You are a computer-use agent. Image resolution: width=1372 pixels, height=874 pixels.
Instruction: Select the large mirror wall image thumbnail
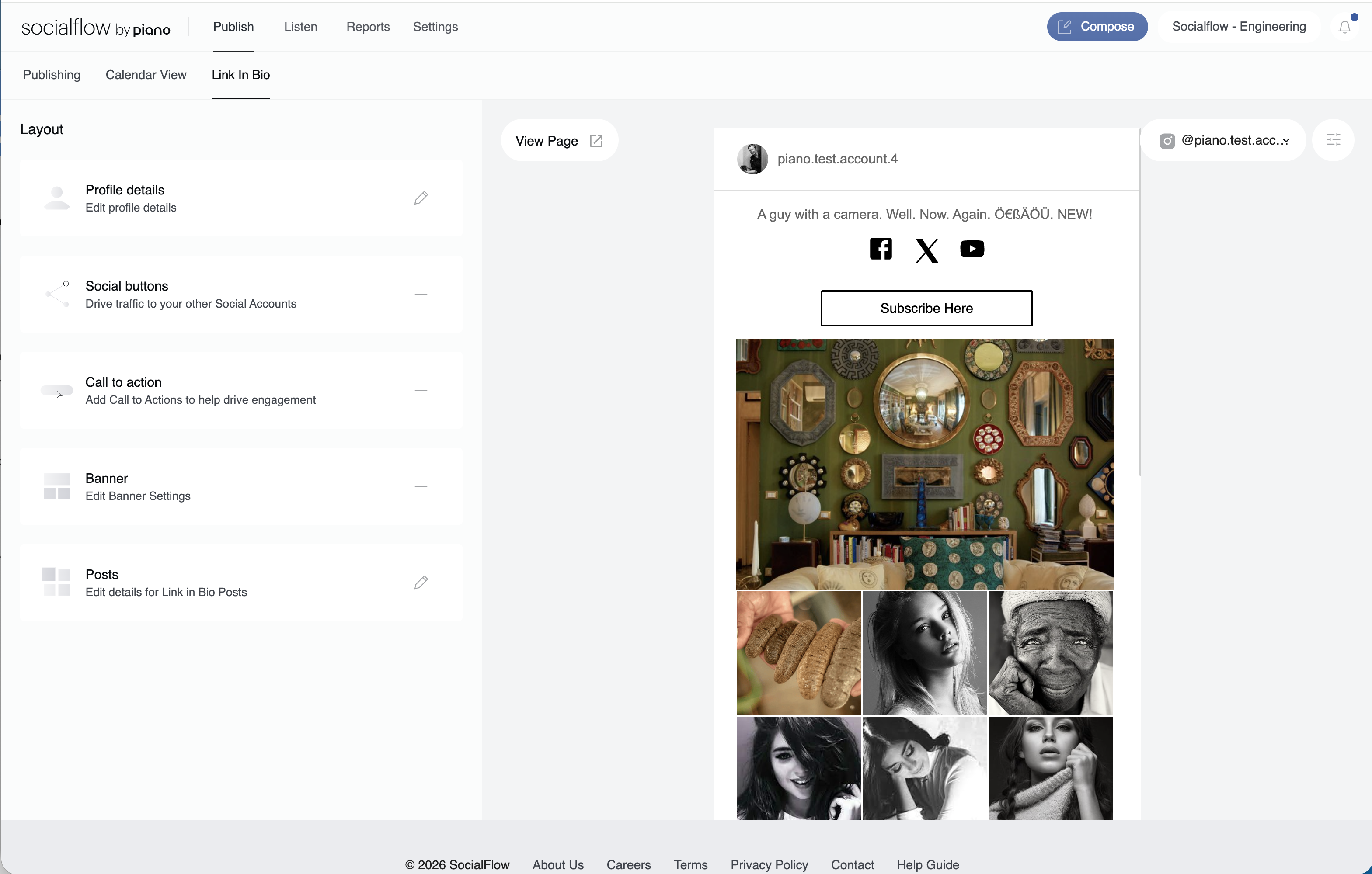click(x=924, y=464)
